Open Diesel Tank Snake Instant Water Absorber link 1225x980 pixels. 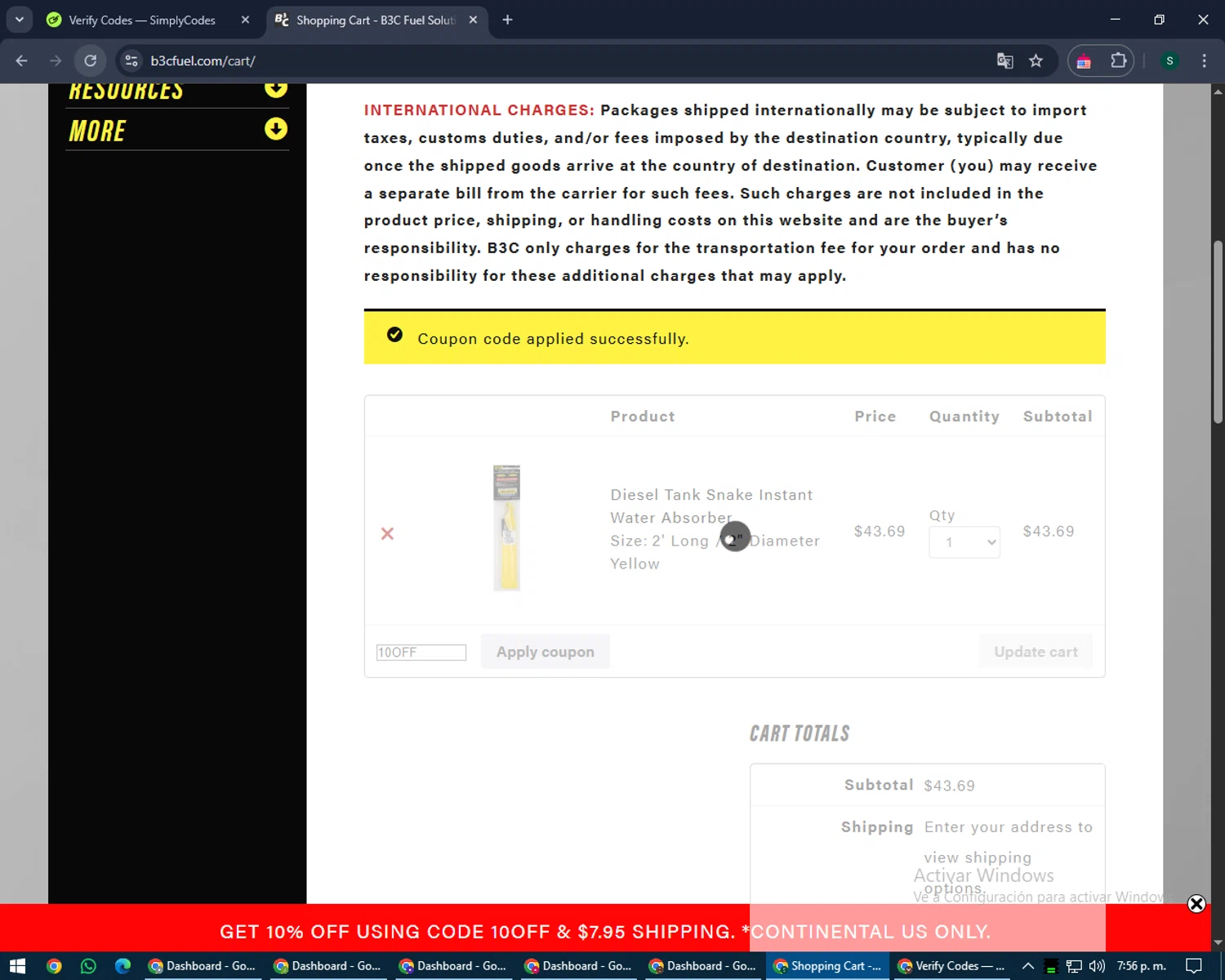(711, 506)
